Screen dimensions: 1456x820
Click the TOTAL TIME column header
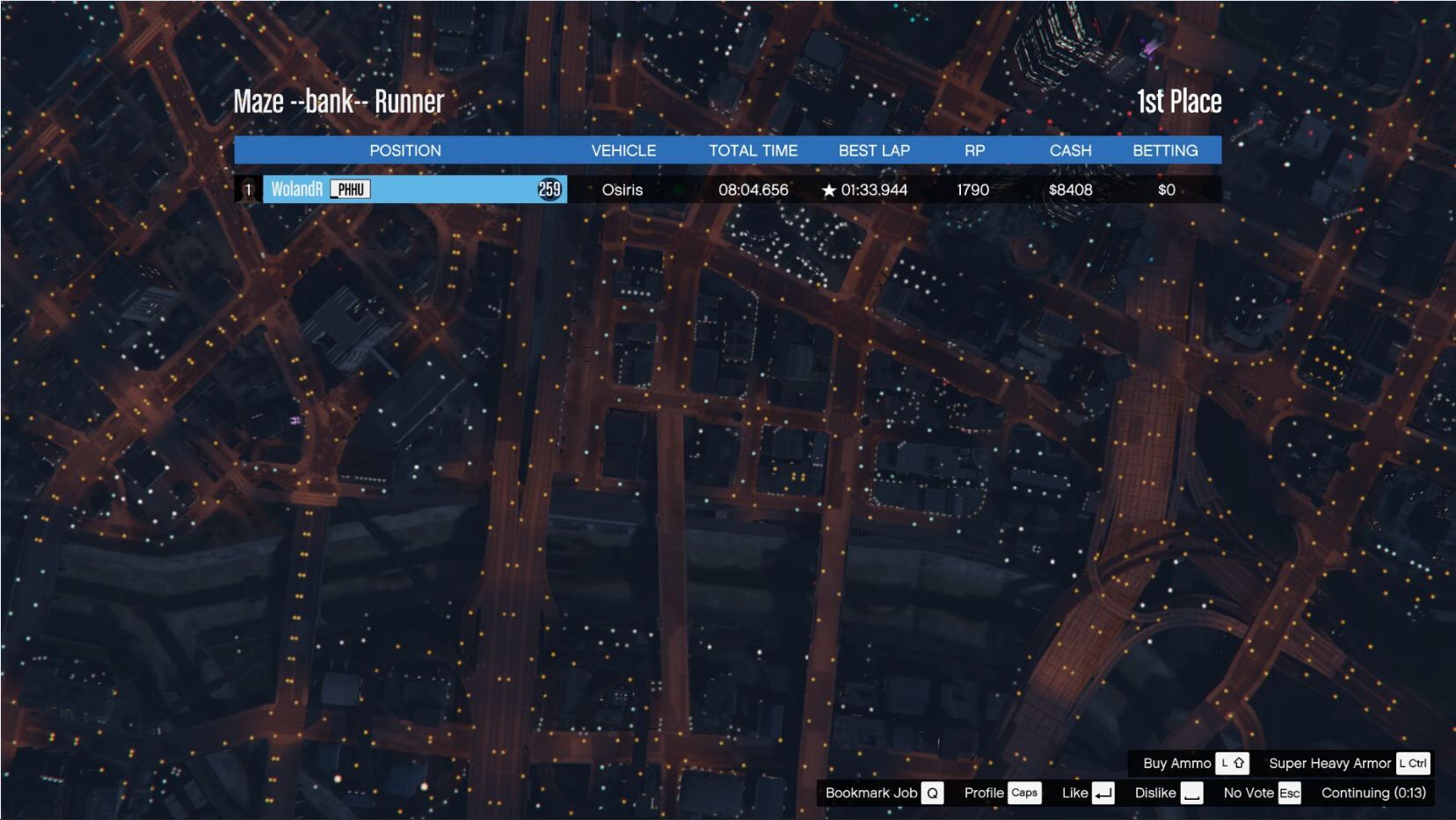tap(753, 150)
